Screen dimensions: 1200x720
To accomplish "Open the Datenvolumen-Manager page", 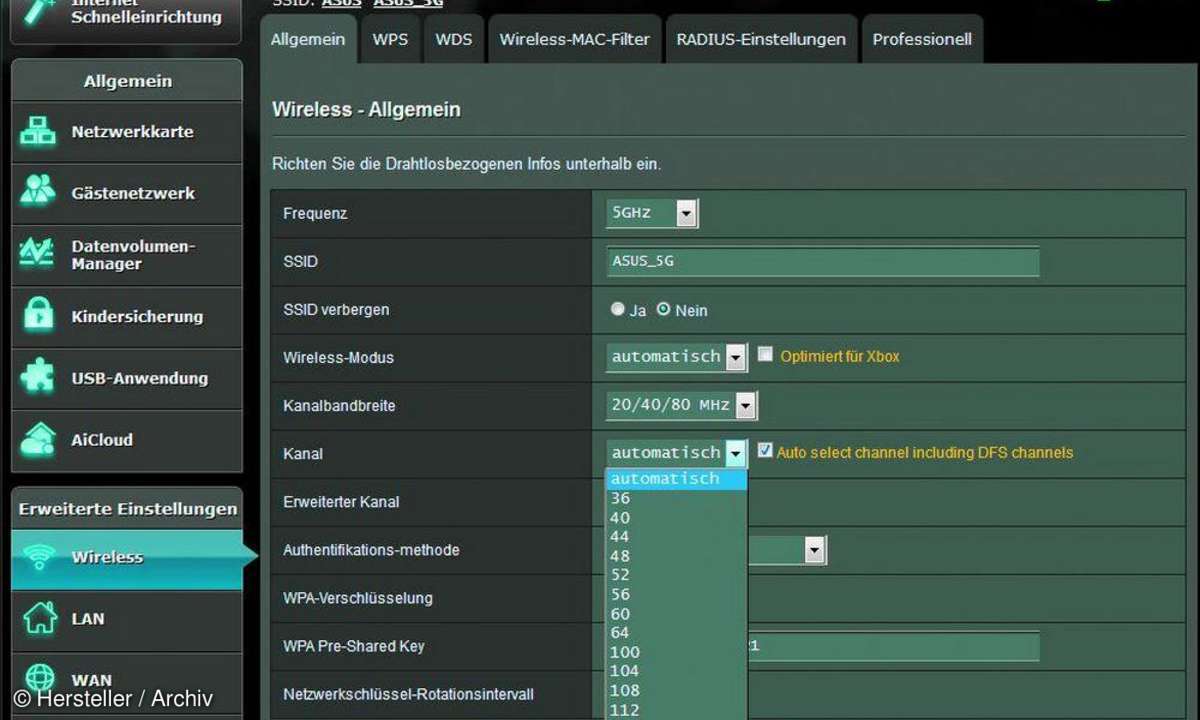I will coord(127,255).
